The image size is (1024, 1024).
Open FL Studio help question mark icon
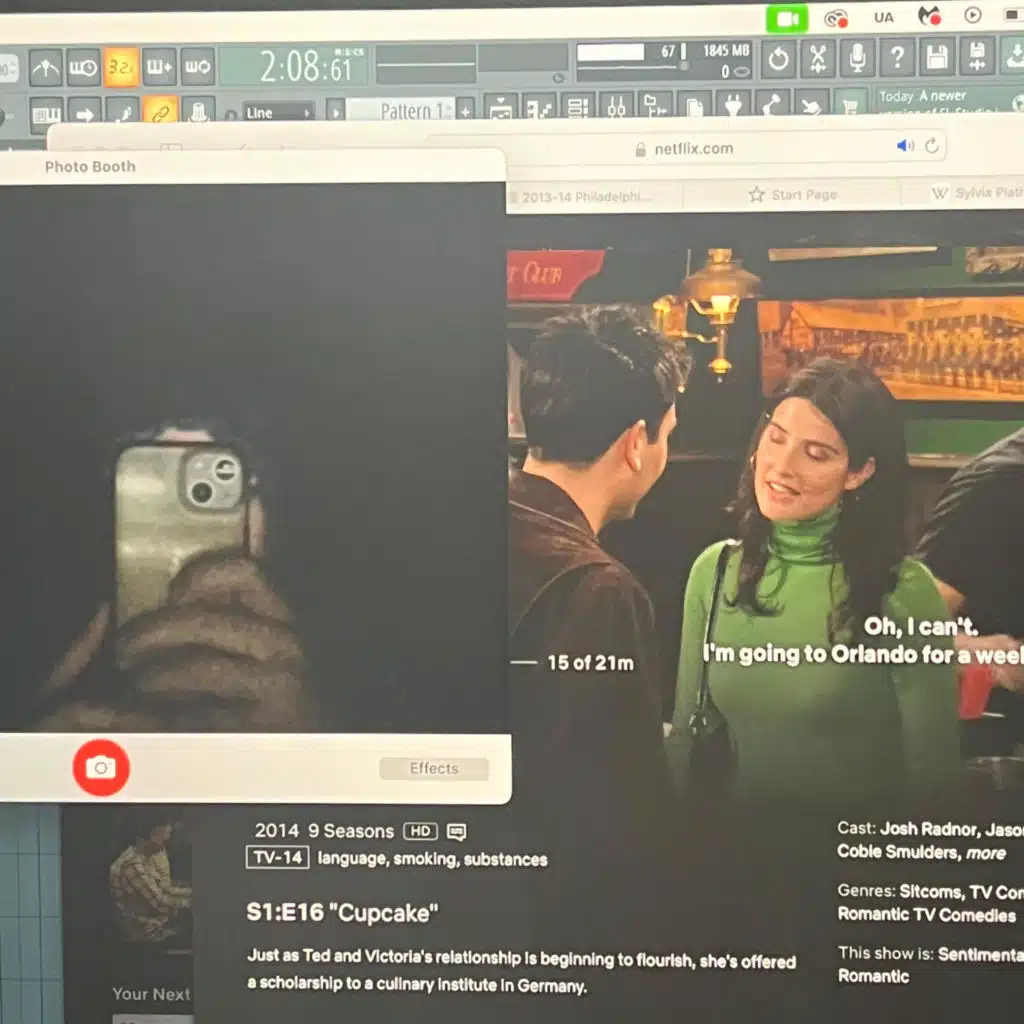[x=897, y=59]
